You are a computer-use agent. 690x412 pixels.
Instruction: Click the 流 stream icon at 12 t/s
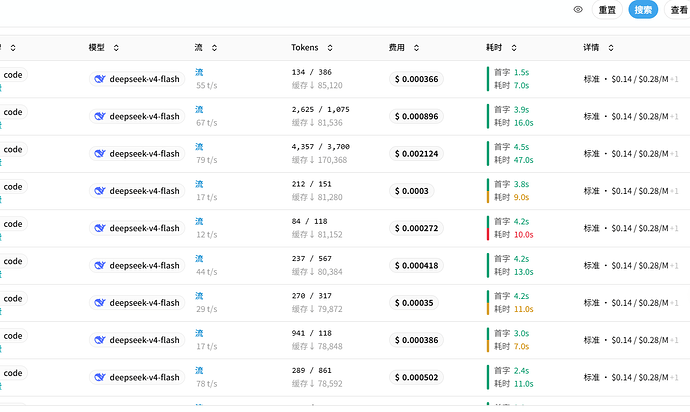click(x=199, y=221)
